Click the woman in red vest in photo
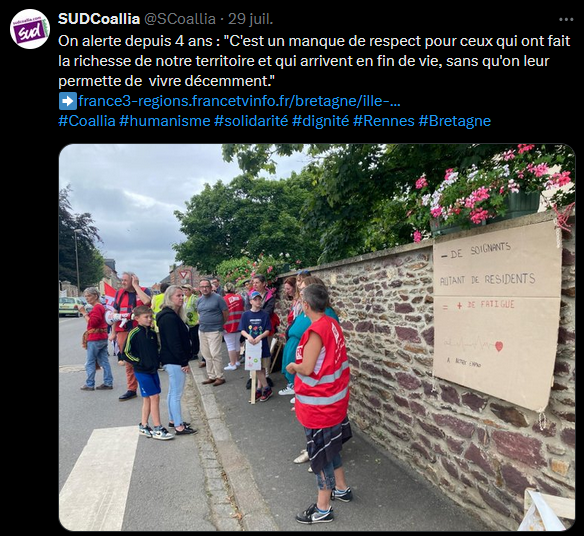584x536 pixels. click(x=322, y=384)
